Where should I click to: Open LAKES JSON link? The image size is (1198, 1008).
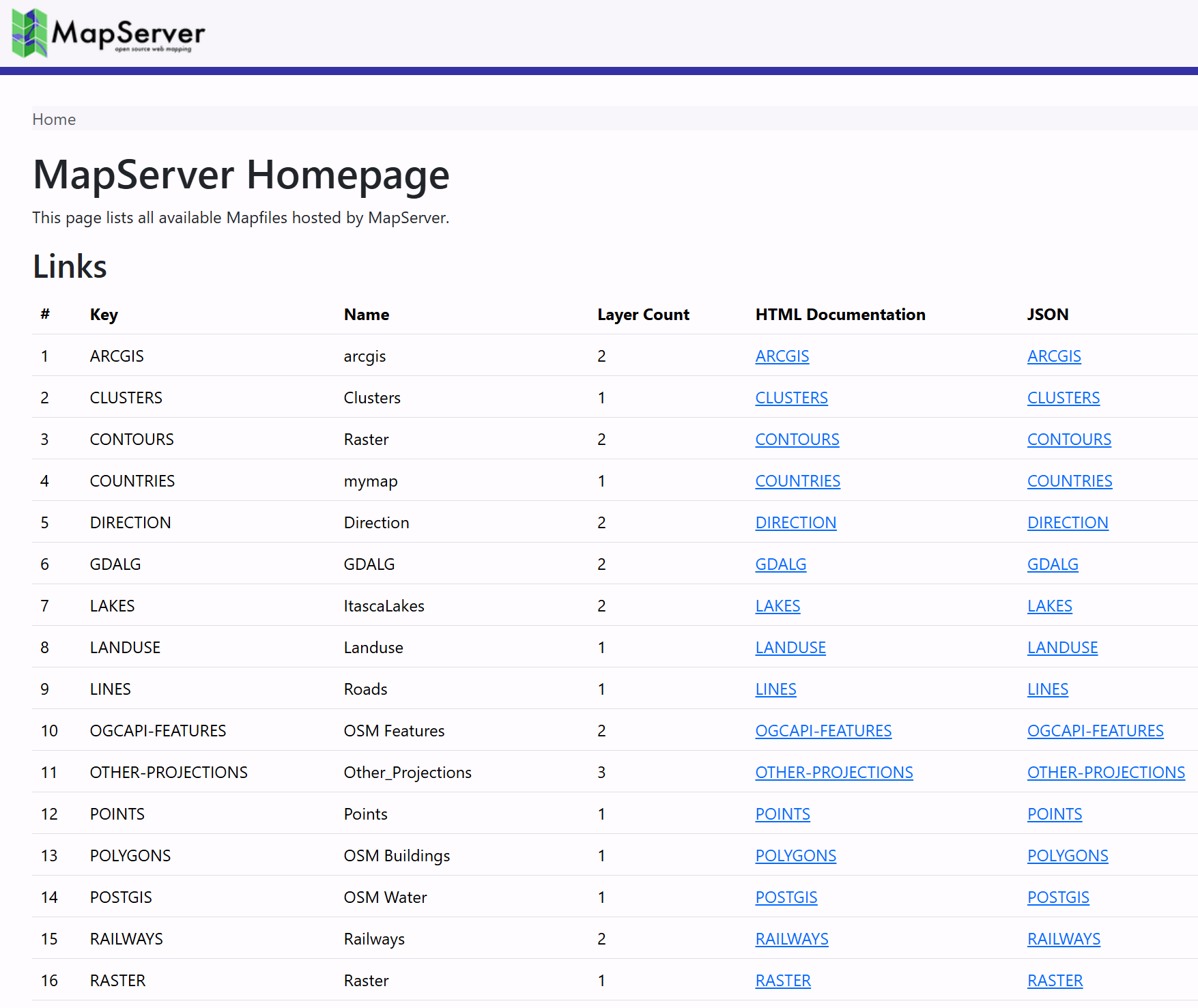pos(1050,606)
